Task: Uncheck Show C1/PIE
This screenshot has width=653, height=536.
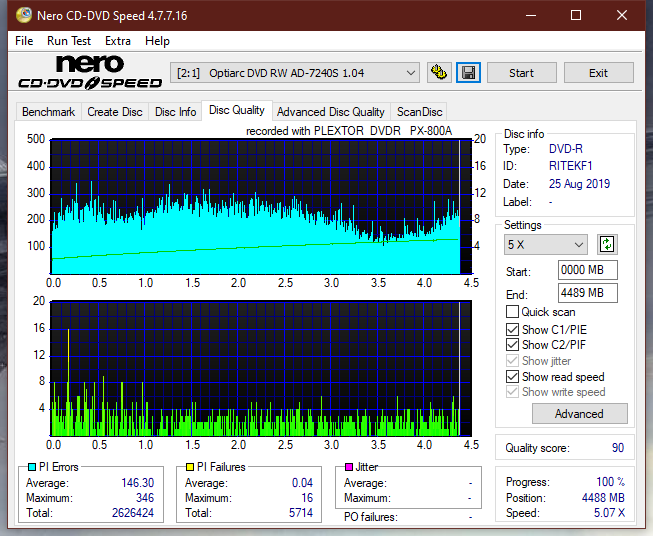Action: (x=512, y=329)
